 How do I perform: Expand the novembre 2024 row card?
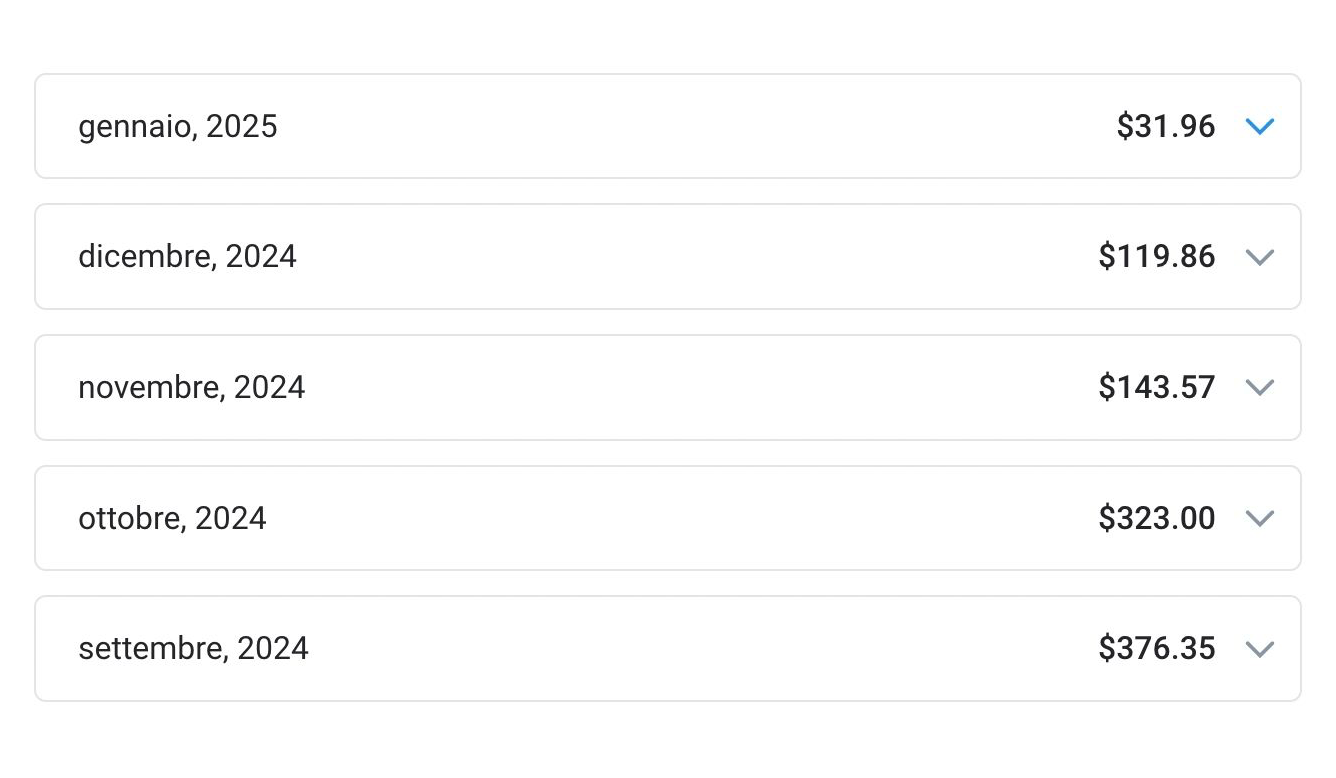click(668, 388)
